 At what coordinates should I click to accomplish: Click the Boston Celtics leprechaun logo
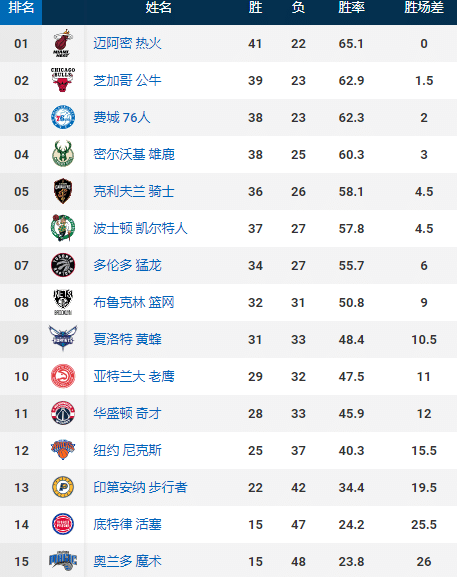point(63,228)
